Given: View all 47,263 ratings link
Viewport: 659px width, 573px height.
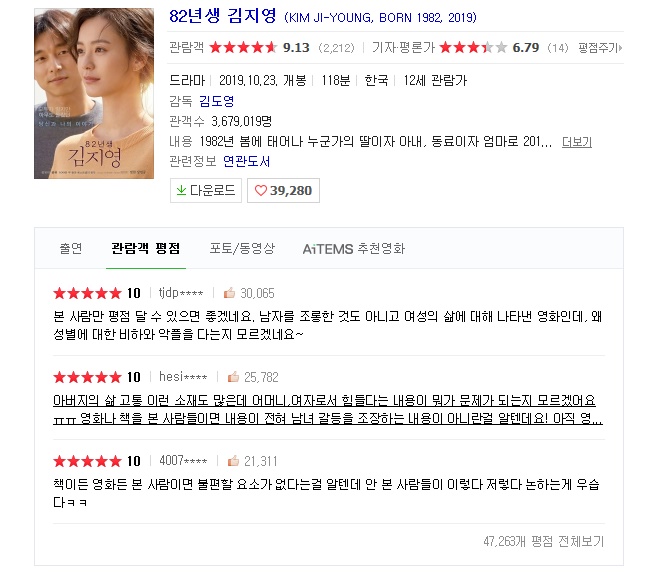Looking at the screenshot, I should click(543, 541).
